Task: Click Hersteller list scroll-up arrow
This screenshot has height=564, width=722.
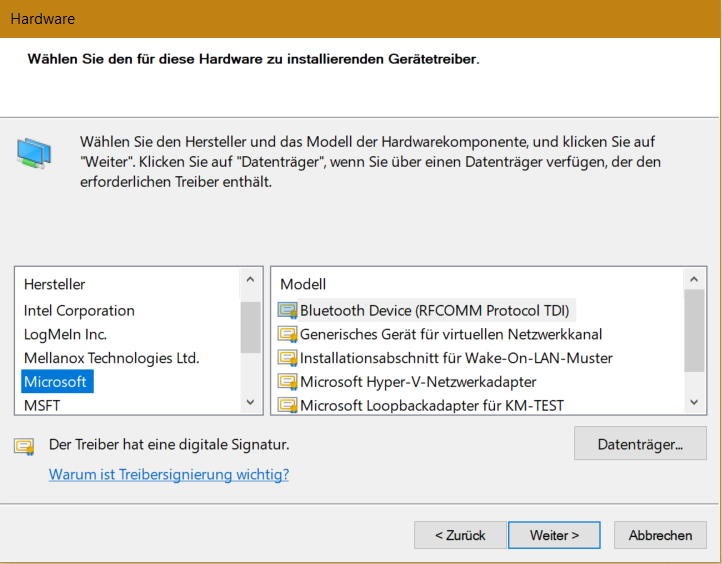Action: [250, 279]
